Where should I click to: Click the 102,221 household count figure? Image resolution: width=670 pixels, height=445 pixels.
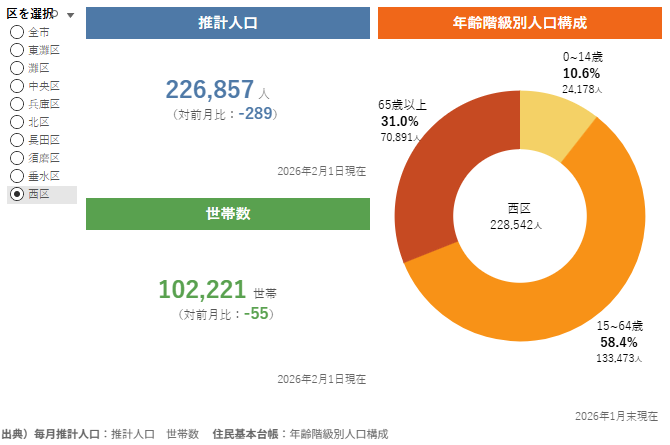tap(202, 290)
